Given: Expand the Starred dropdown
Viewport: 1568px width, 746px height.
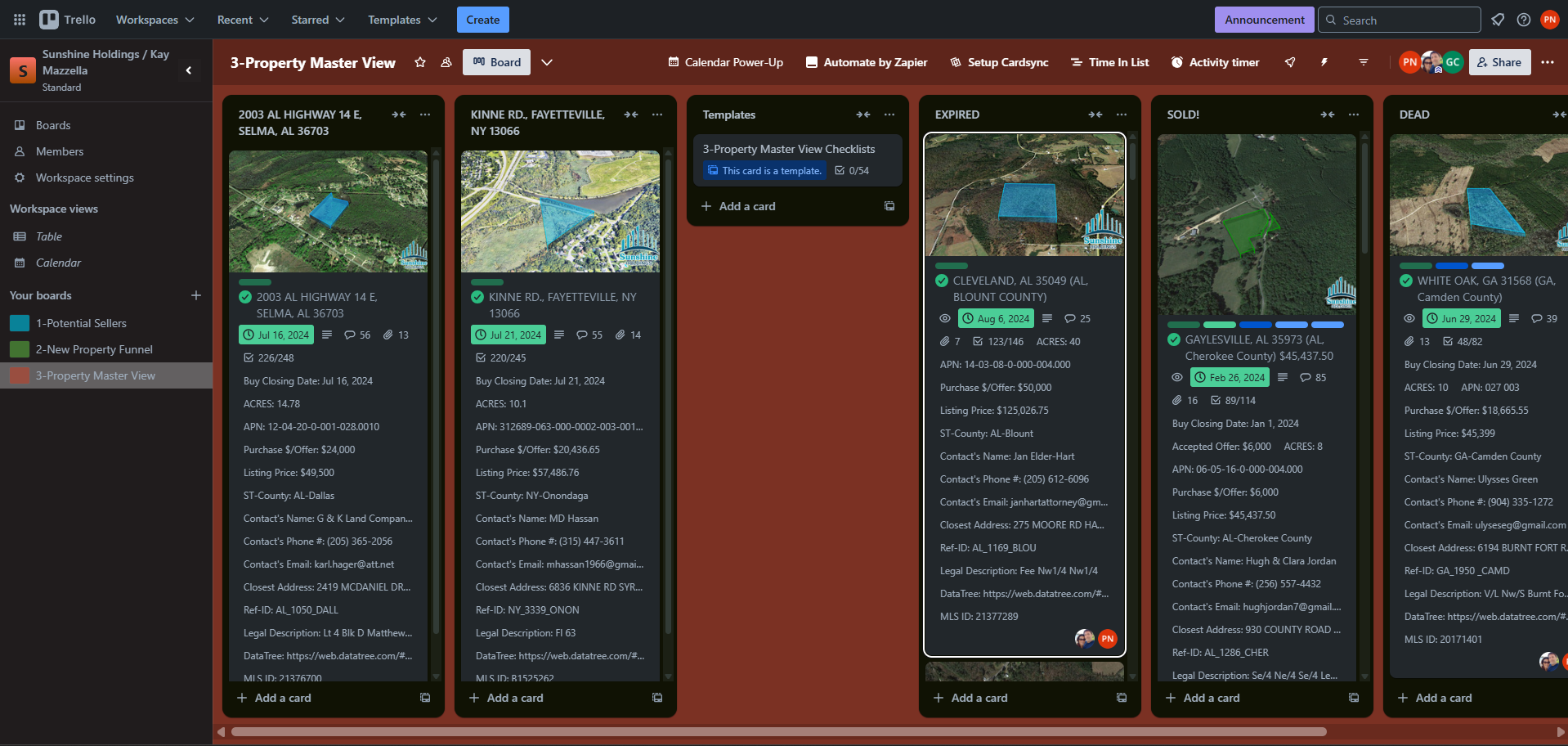Looking at the screenshot, I should [x=318, y=20].
